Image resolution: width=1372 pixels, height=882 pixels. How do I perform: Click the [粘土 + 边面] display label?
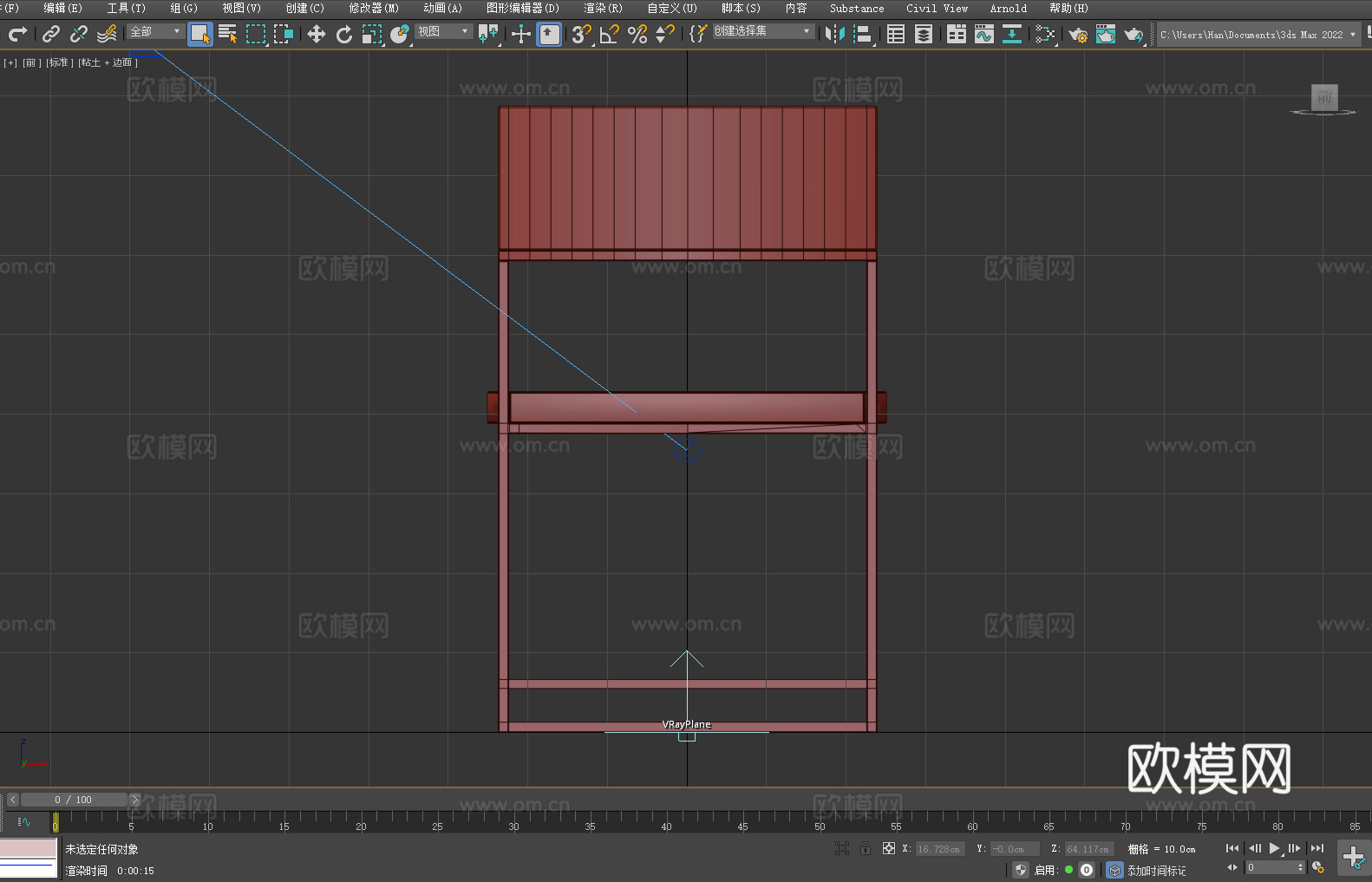pyautogui.click(x=108, y=62)
